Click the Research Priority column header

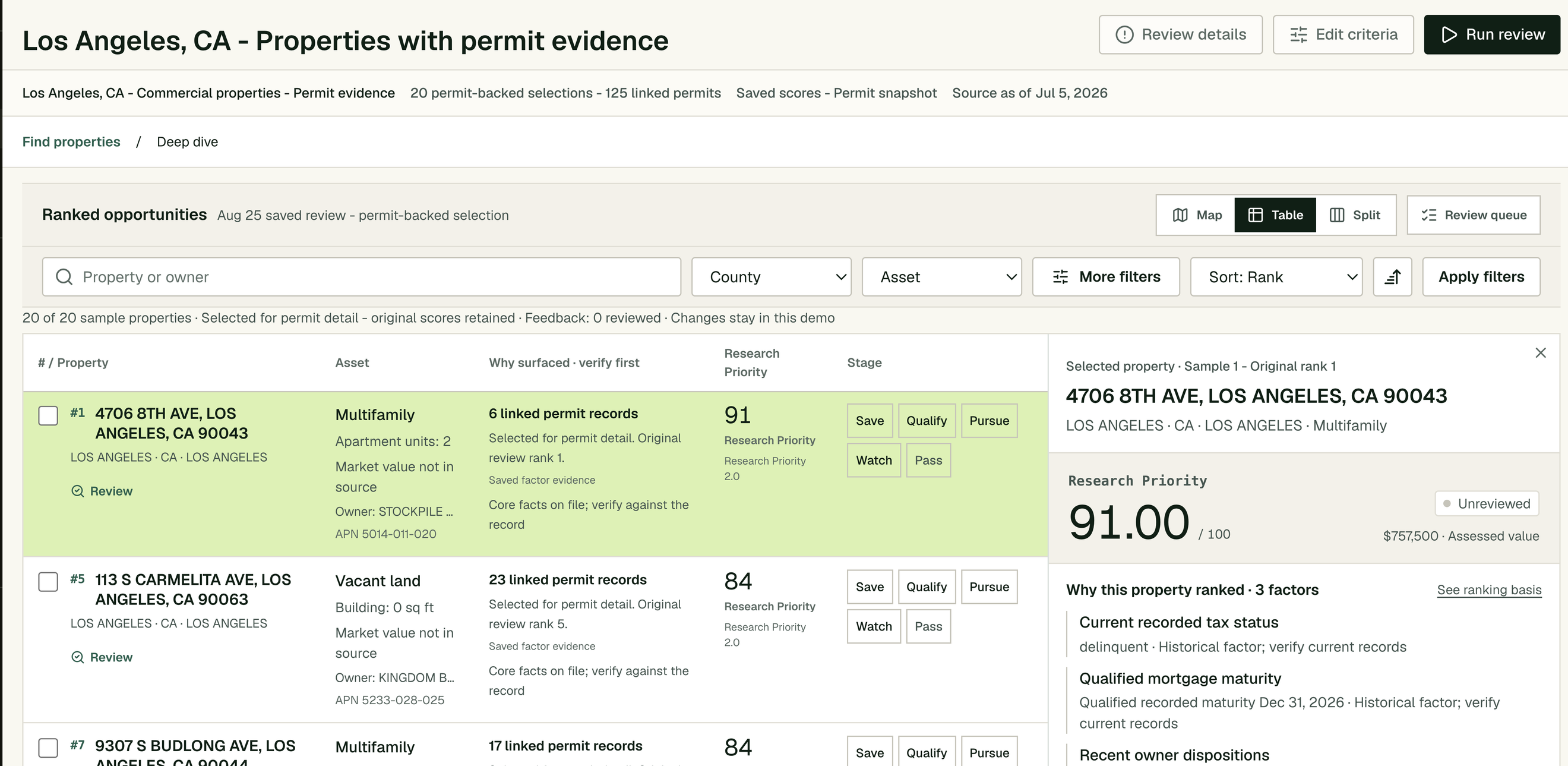coord(752,362)
